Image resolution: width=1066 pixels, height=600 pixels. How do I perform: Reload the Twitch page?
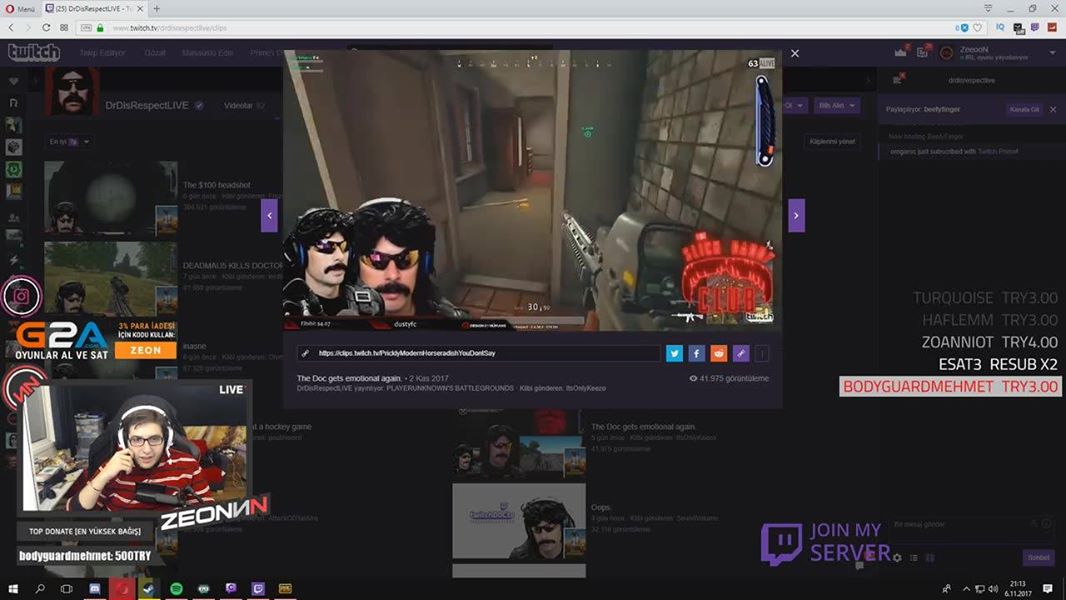point(46,28)
